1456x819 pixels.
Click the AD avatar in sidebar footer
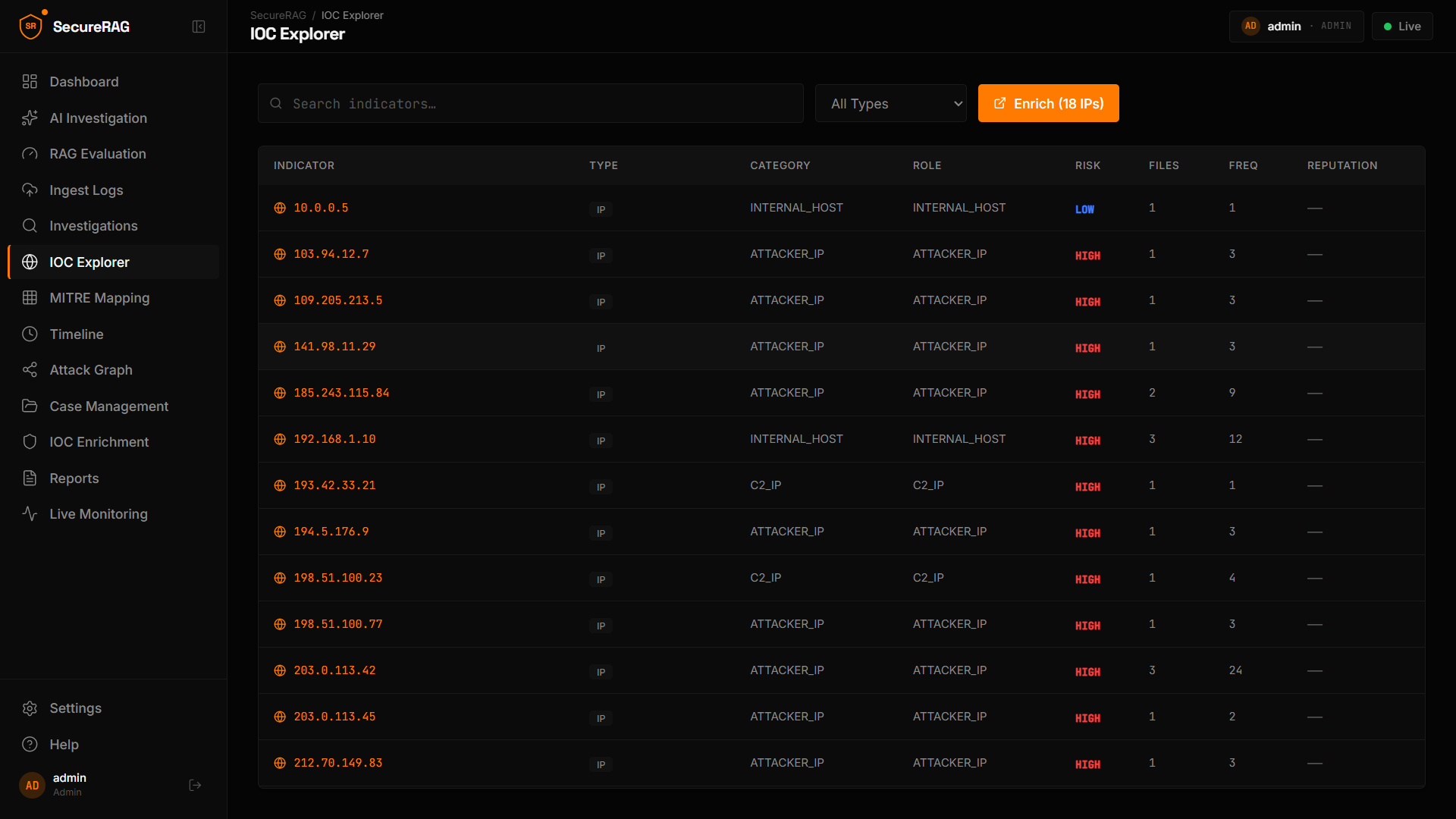(x=32, y=786)
